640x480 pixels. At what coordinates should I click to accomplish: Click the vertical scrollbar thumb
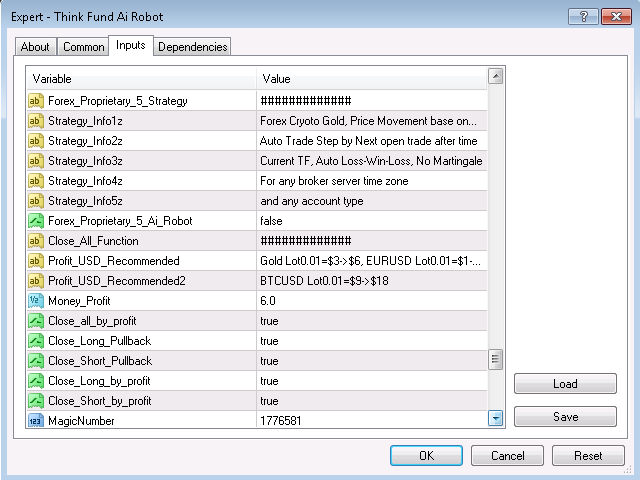[496, 359]
